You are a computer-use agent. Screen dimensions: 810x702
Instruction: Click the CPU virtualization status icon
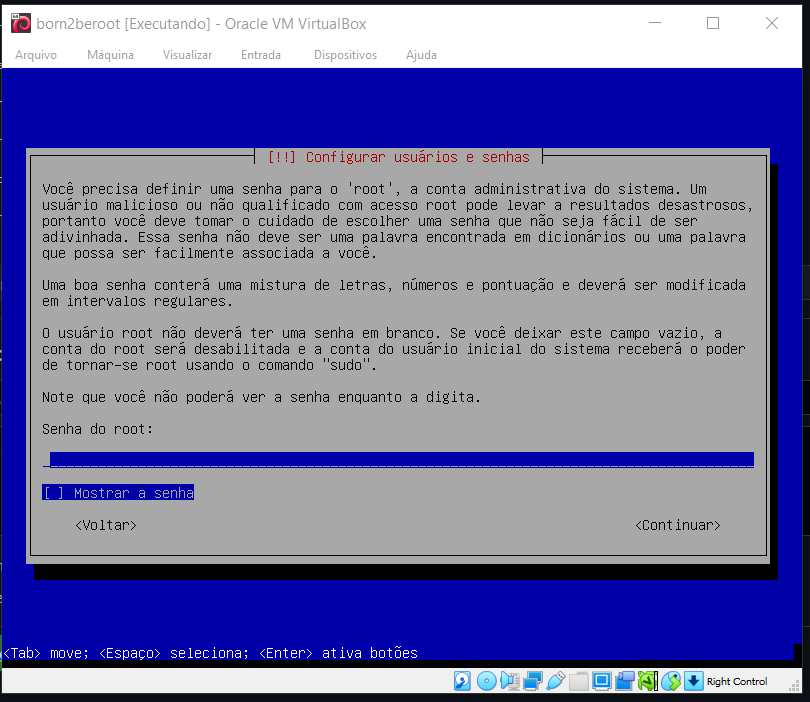[x=648, y=681]
